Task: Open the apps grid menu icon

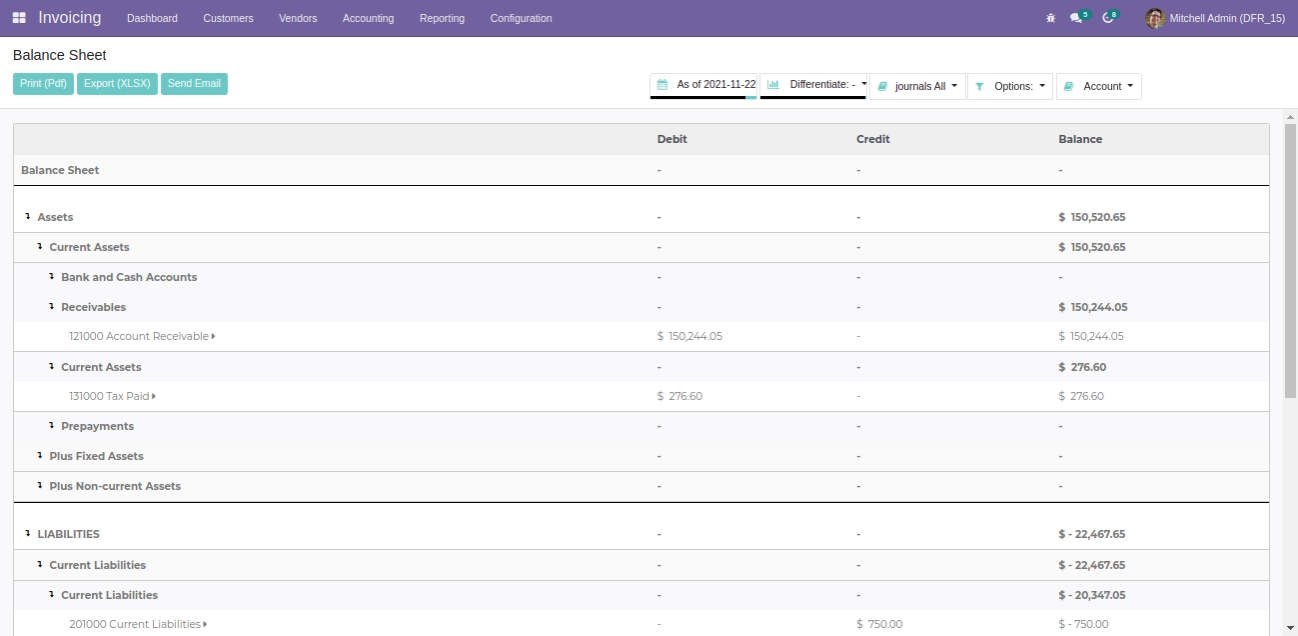Action: (19, 18)
